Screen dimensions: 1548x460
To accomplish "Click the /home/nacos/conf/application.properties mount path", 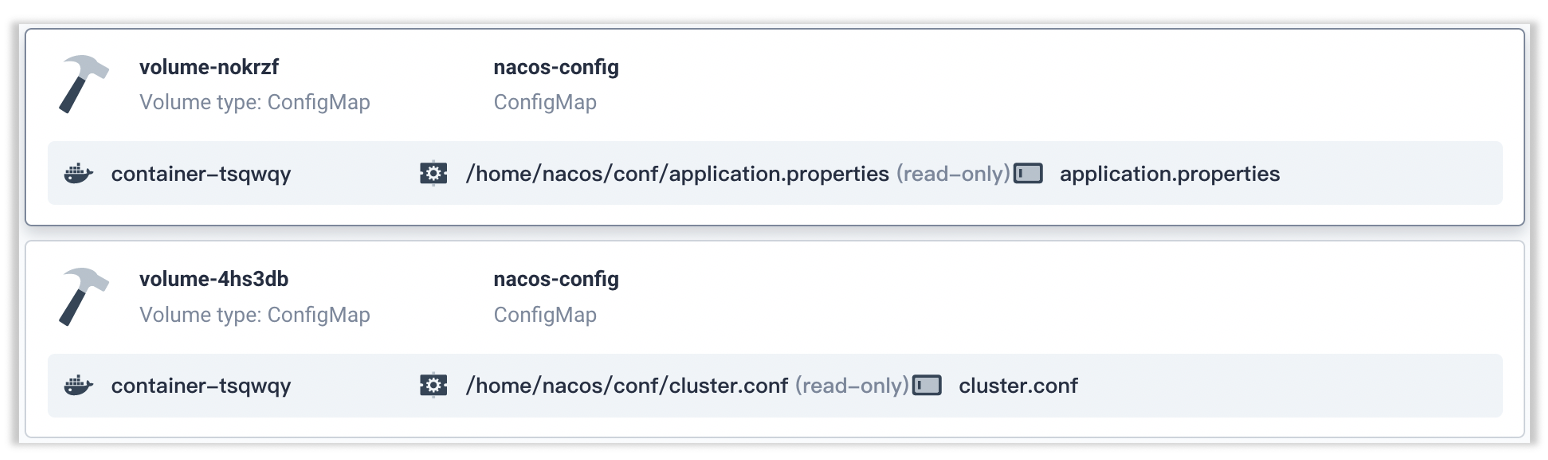I will point(677,174).
